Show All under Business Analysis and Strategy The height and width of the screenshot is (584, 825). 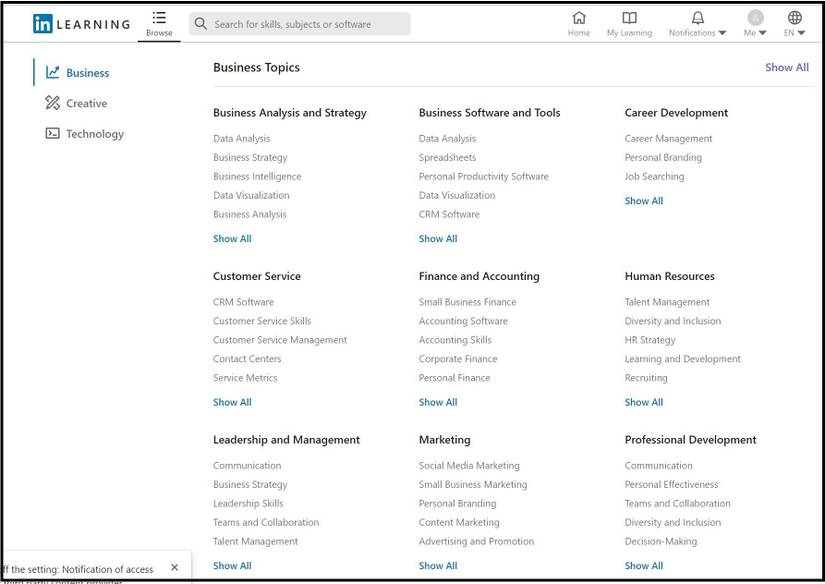point(232,238)
